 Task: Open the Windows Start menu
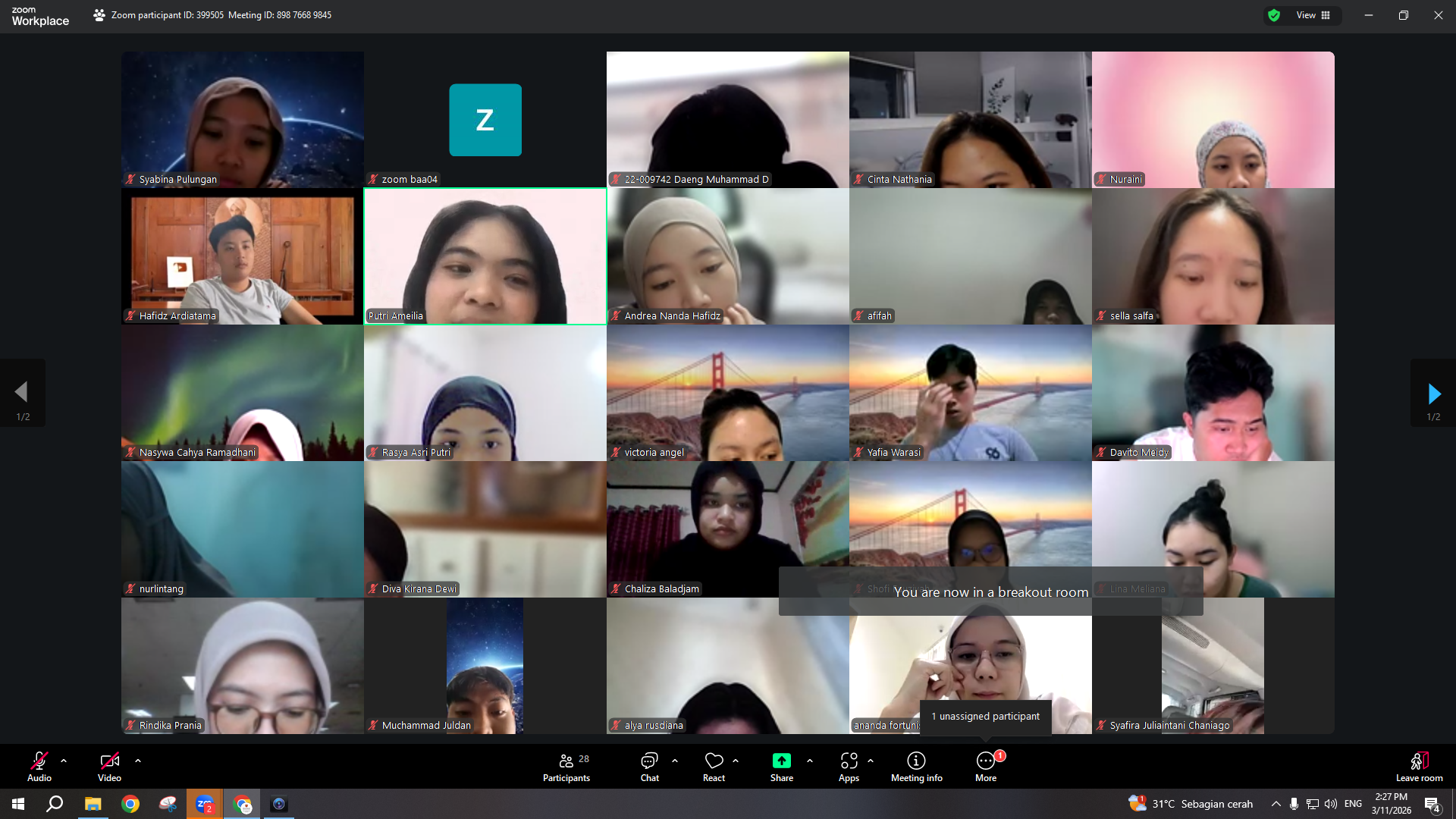click(18, 804)
